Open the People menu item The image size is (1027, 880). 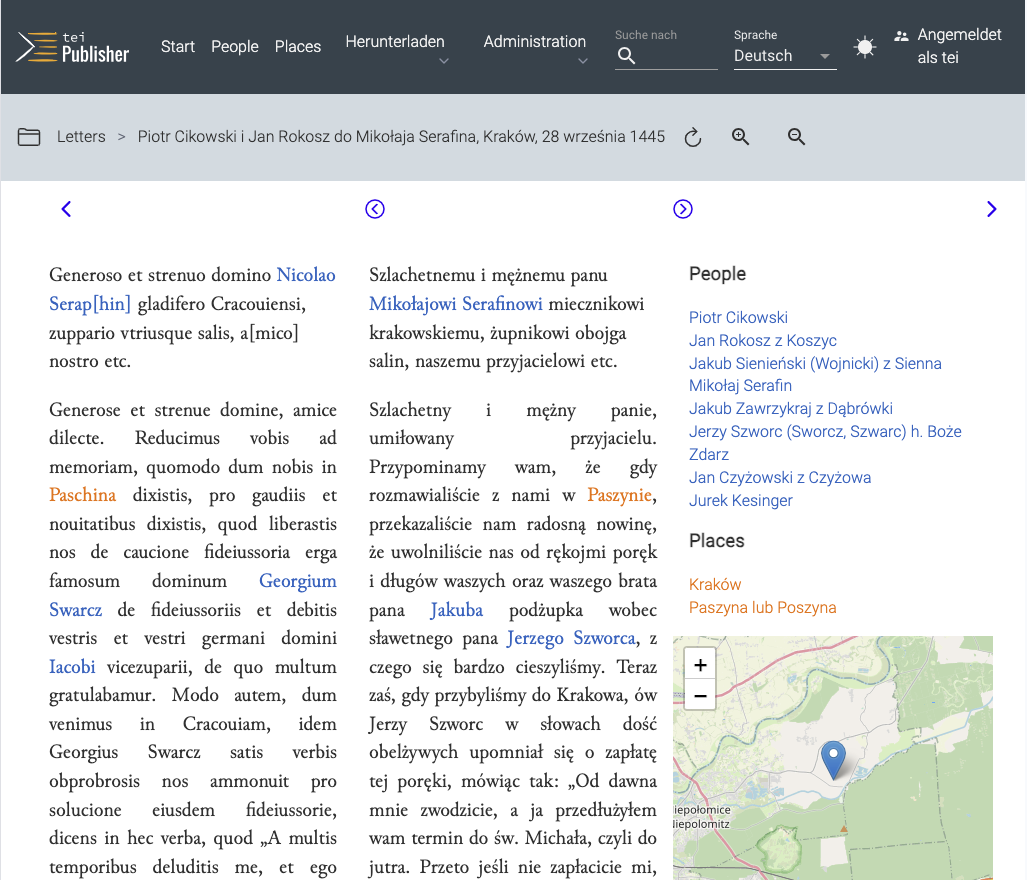coord(235,47)
